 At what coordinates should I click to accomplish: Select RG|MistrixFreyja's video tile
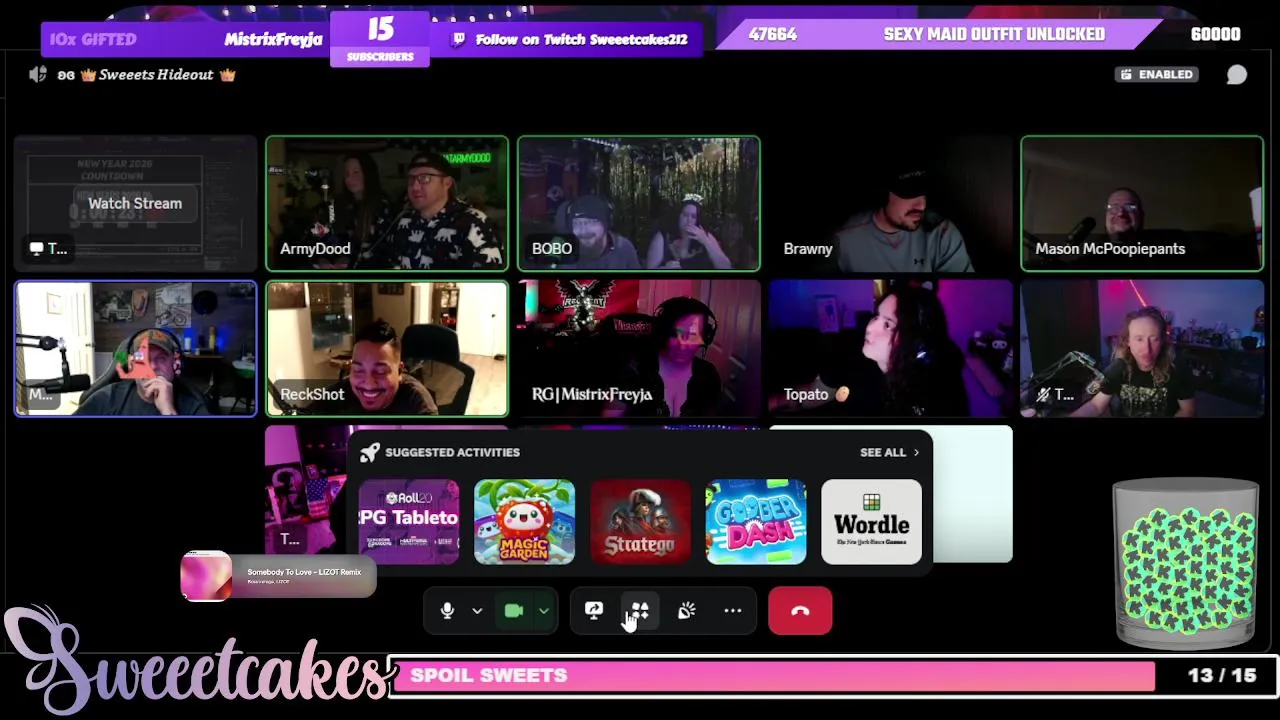[639, 349]
